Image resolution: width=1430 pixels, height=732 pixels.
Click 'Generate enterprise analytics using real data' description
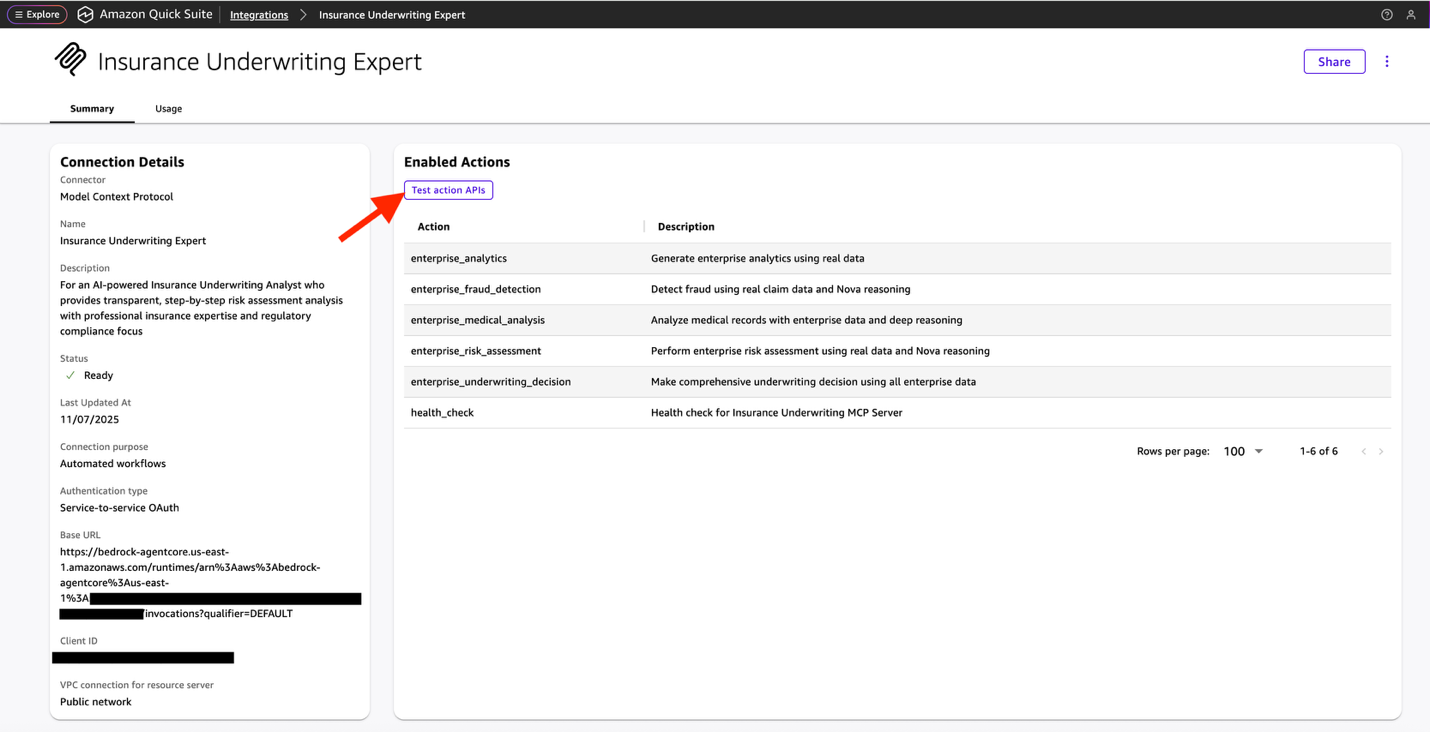pos(757,258)
